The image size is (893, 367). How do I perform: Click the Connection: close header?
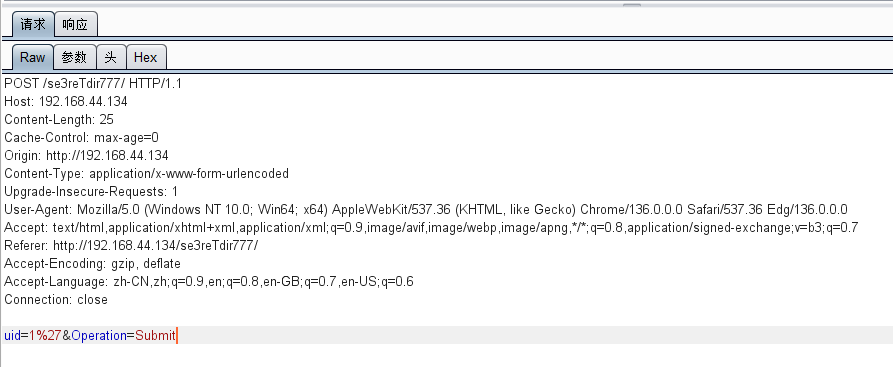[x=56, y=300]
